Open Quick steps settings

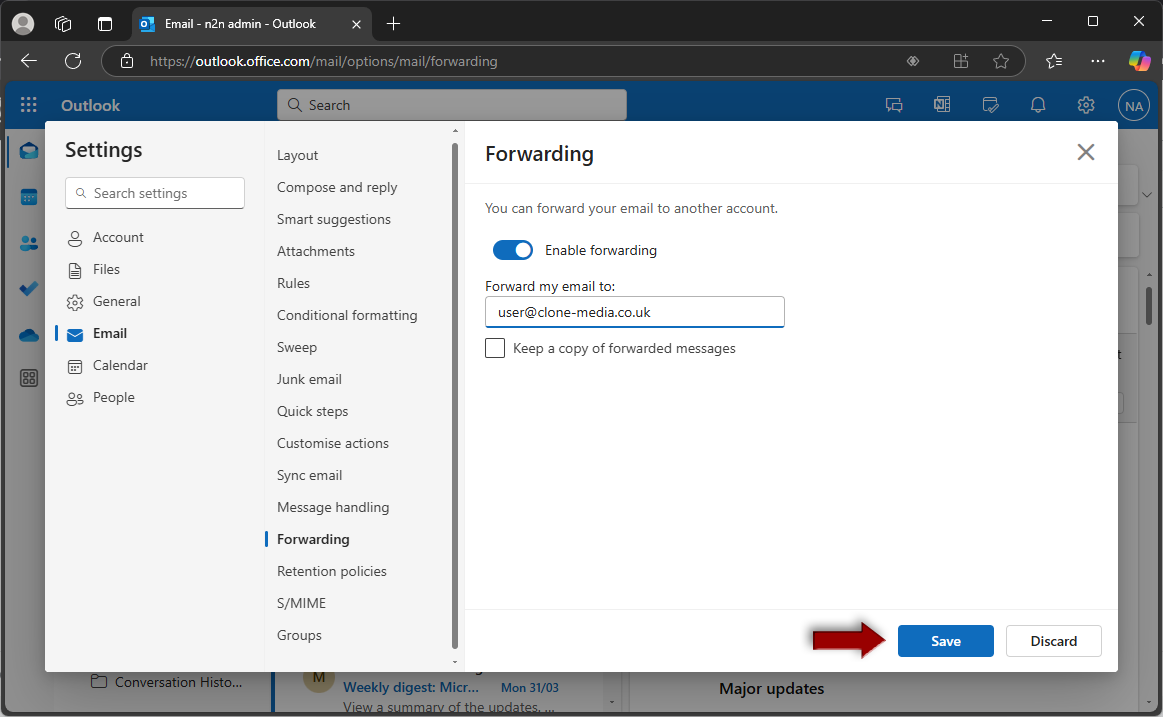pos(312,411)
